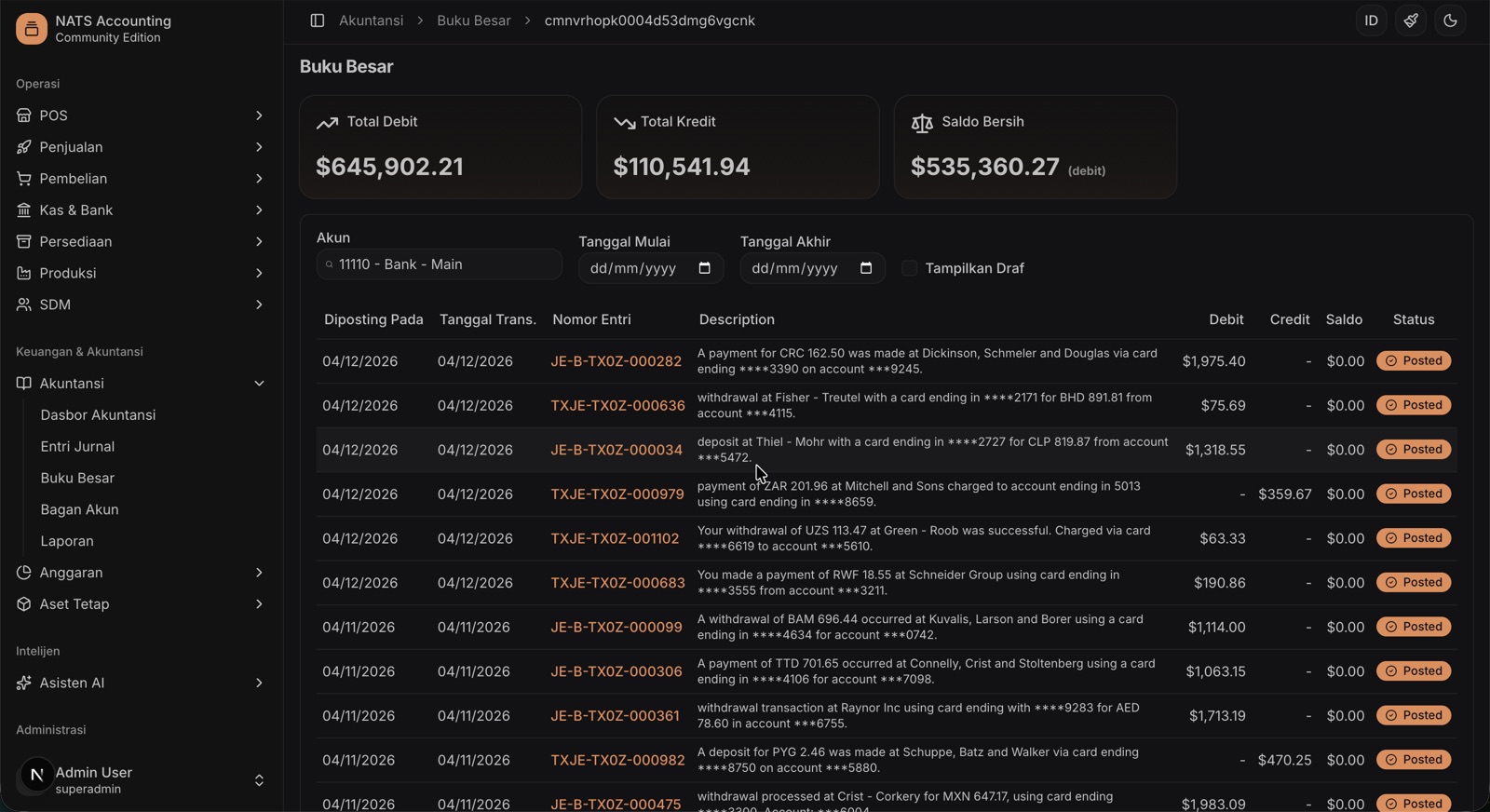Click the NATS Accounting logo icon
This screenshot has width=1490, height=812.
(31, 29)
